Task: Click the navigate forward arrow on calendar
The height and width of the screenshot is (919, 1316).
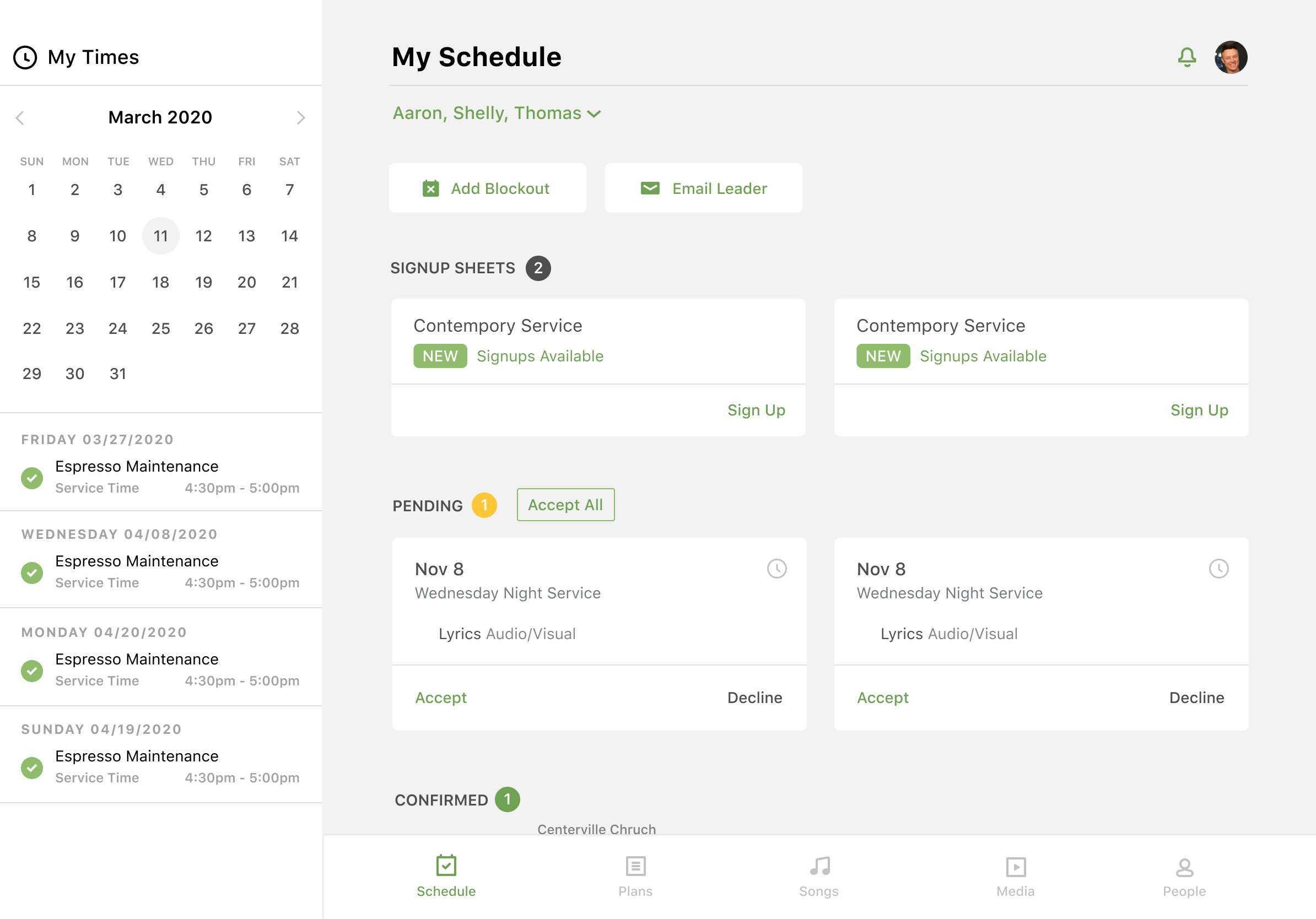Action: [x=300, y=118]
